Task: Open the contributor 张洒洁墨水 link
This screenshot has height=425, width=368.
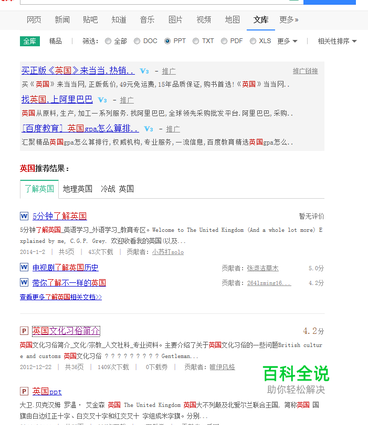Action: coord(263,268)
